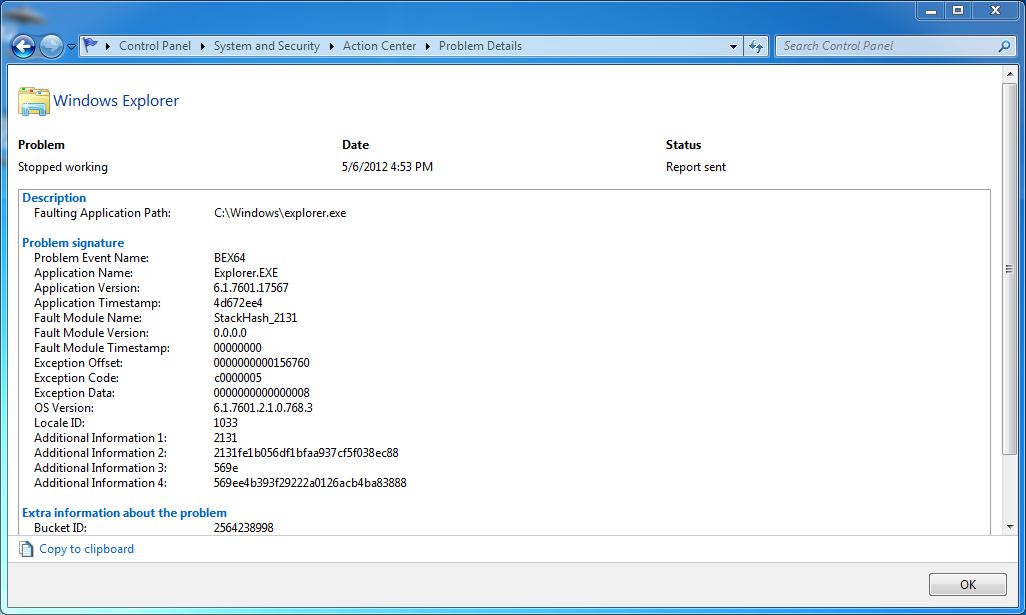The height and width of the screenshot is (615, 1026).
Task: Expand the address bar history dropdown
Action: (x=733, y=46)
